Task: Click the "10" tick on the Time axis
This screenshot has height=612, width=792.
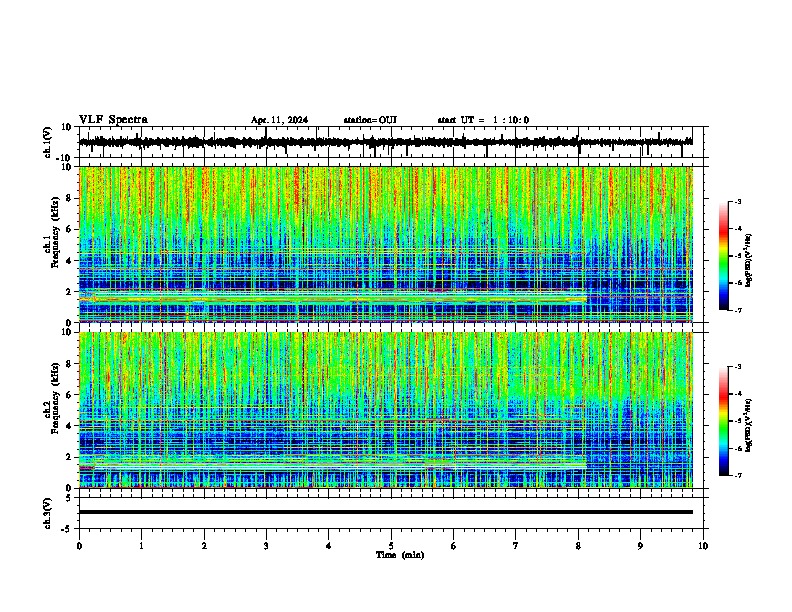Action: click(x=703, y=546)
